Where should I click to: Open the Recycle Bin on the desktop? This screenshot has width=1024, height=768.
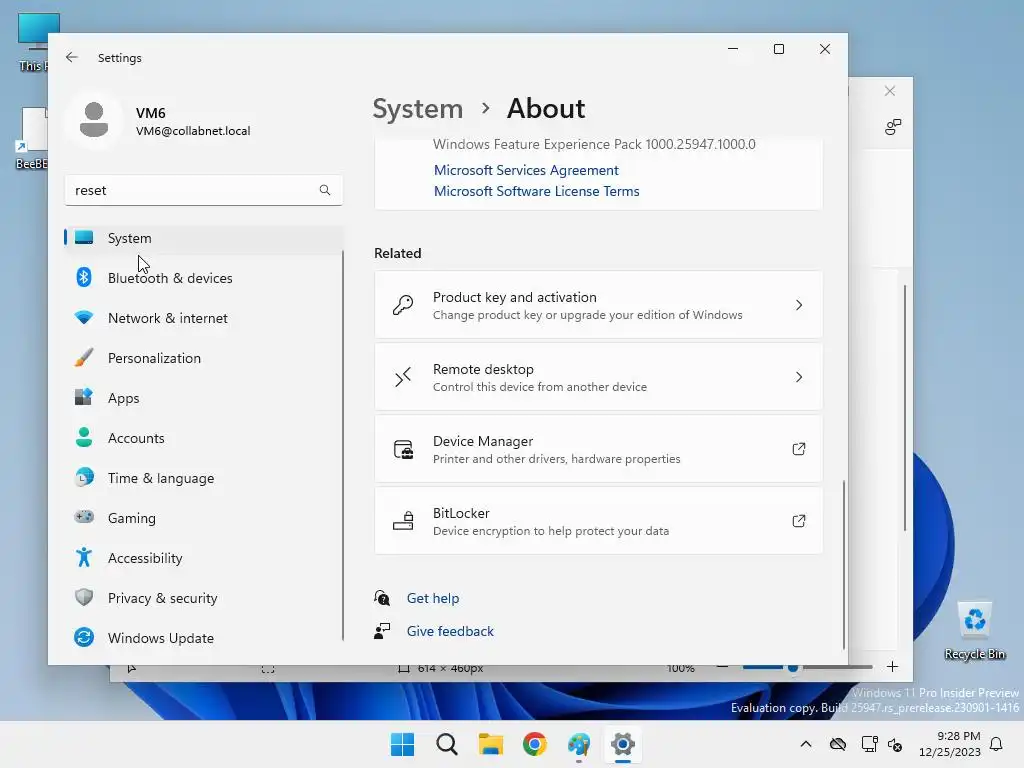click(974, 630)
